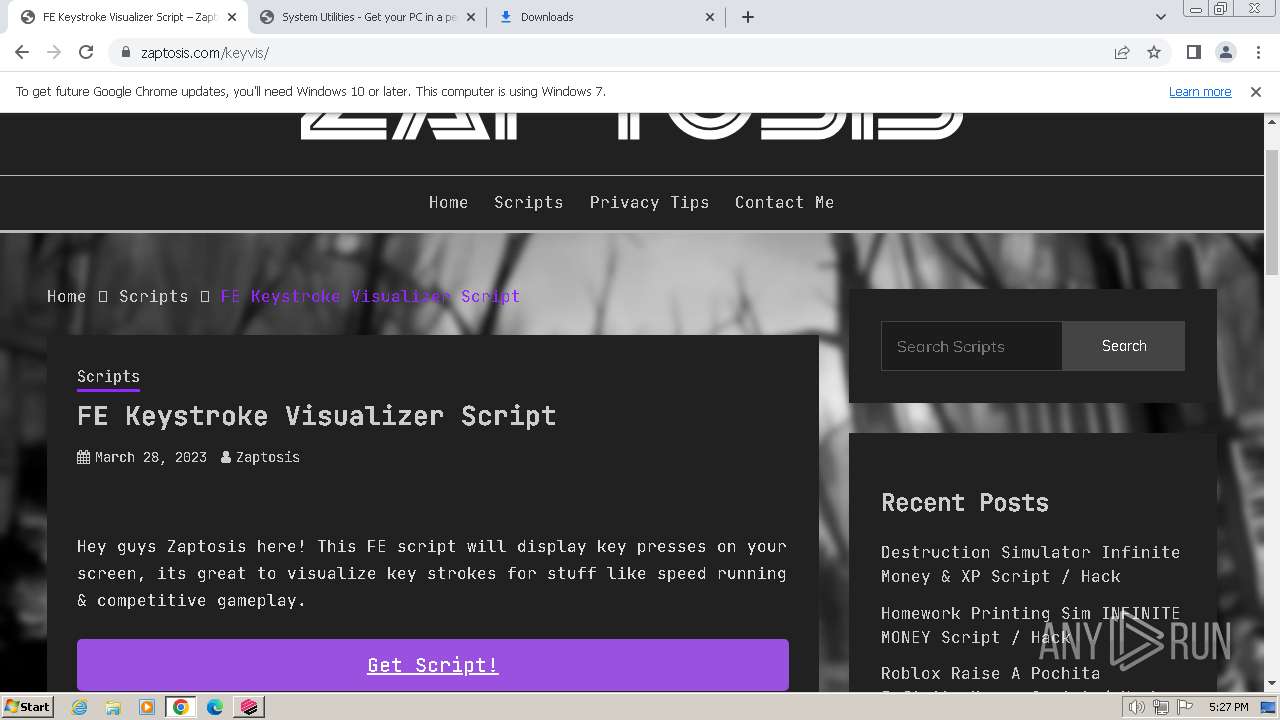Click the scrollbar down arrow
1280x720 pixels.
point(1272,684)
